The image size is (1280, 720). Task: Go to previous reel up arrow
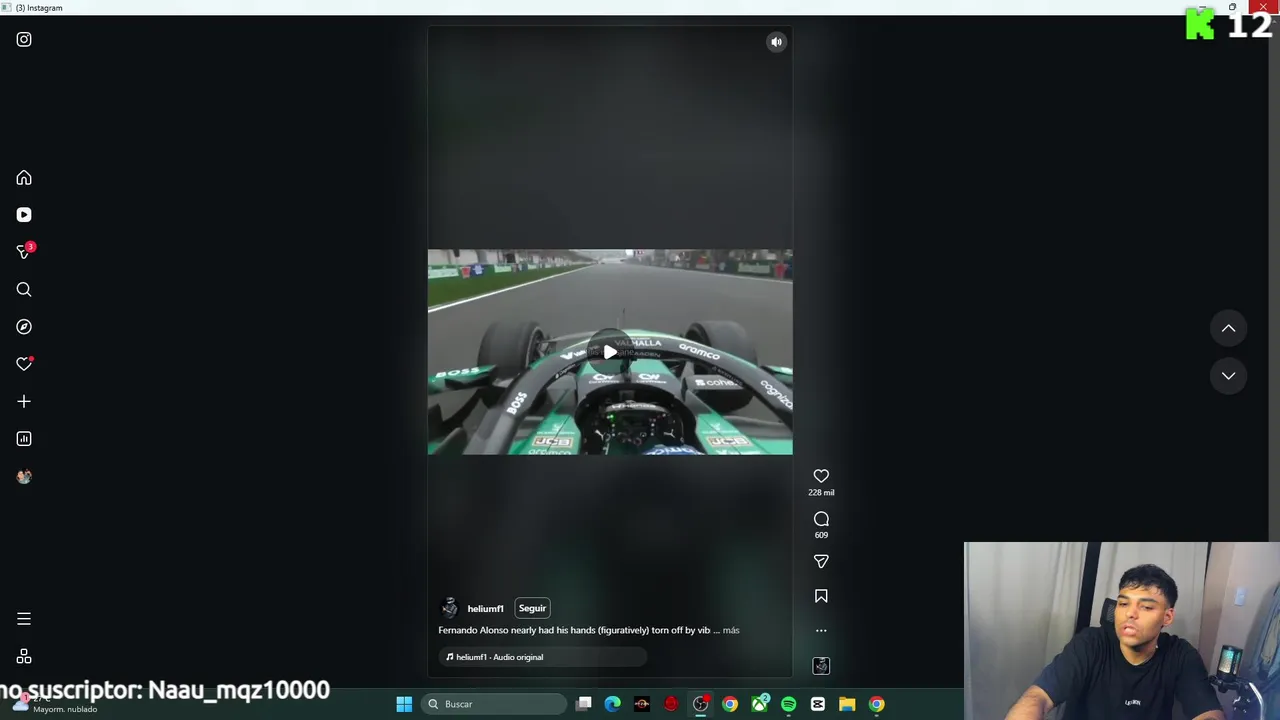tap(1228, 329)
